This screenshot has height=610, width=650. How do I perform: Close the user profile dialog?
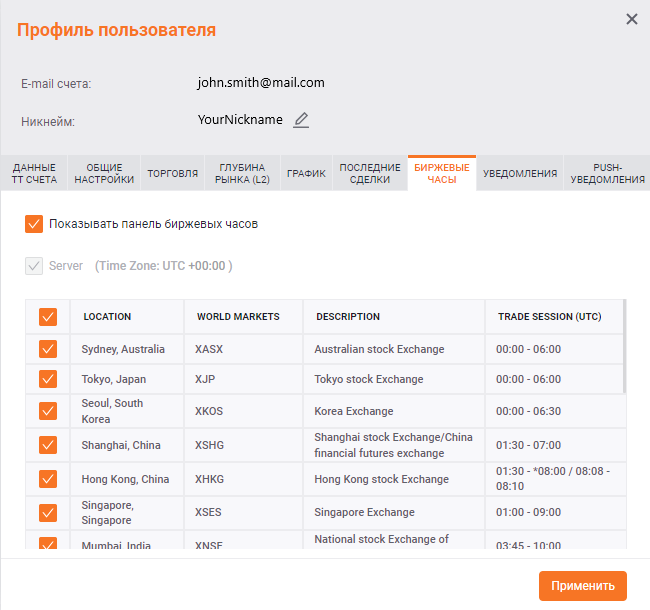(x=631, y=19)
